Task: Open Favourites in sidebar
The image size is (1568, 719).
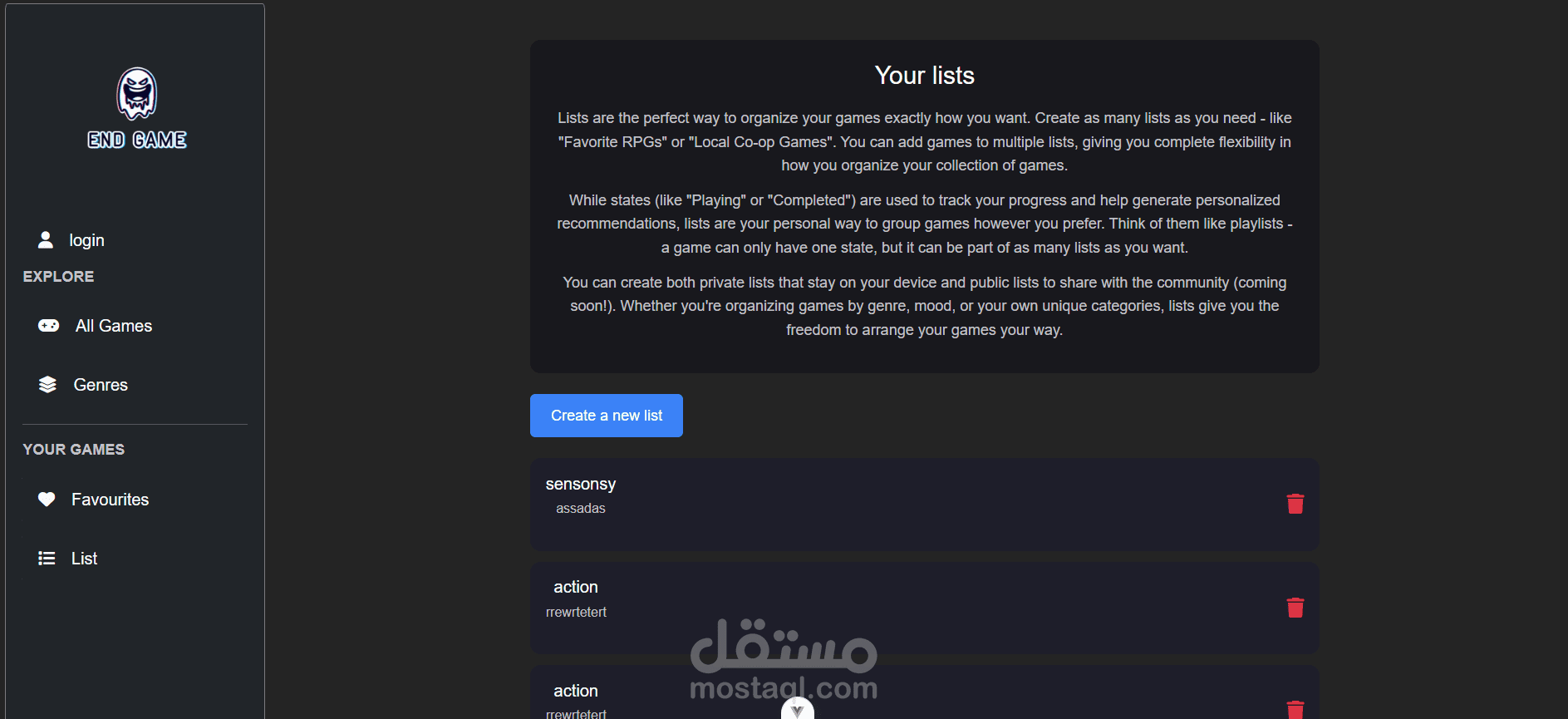Action: tap(110, 500)
